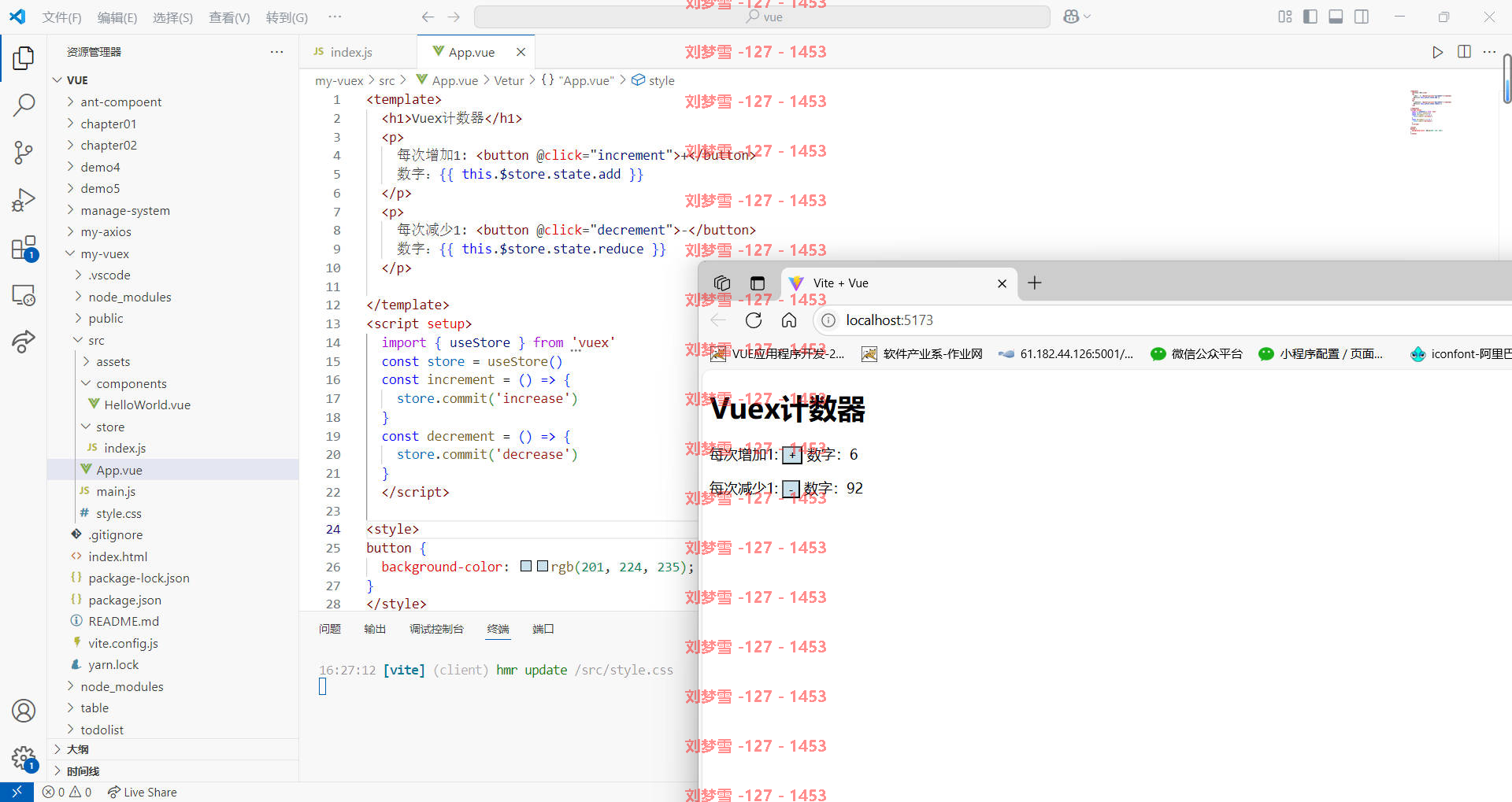Open the 编辑(E) menu
This screenshot has height=802, width=1512.
click(x=117, y=17)
